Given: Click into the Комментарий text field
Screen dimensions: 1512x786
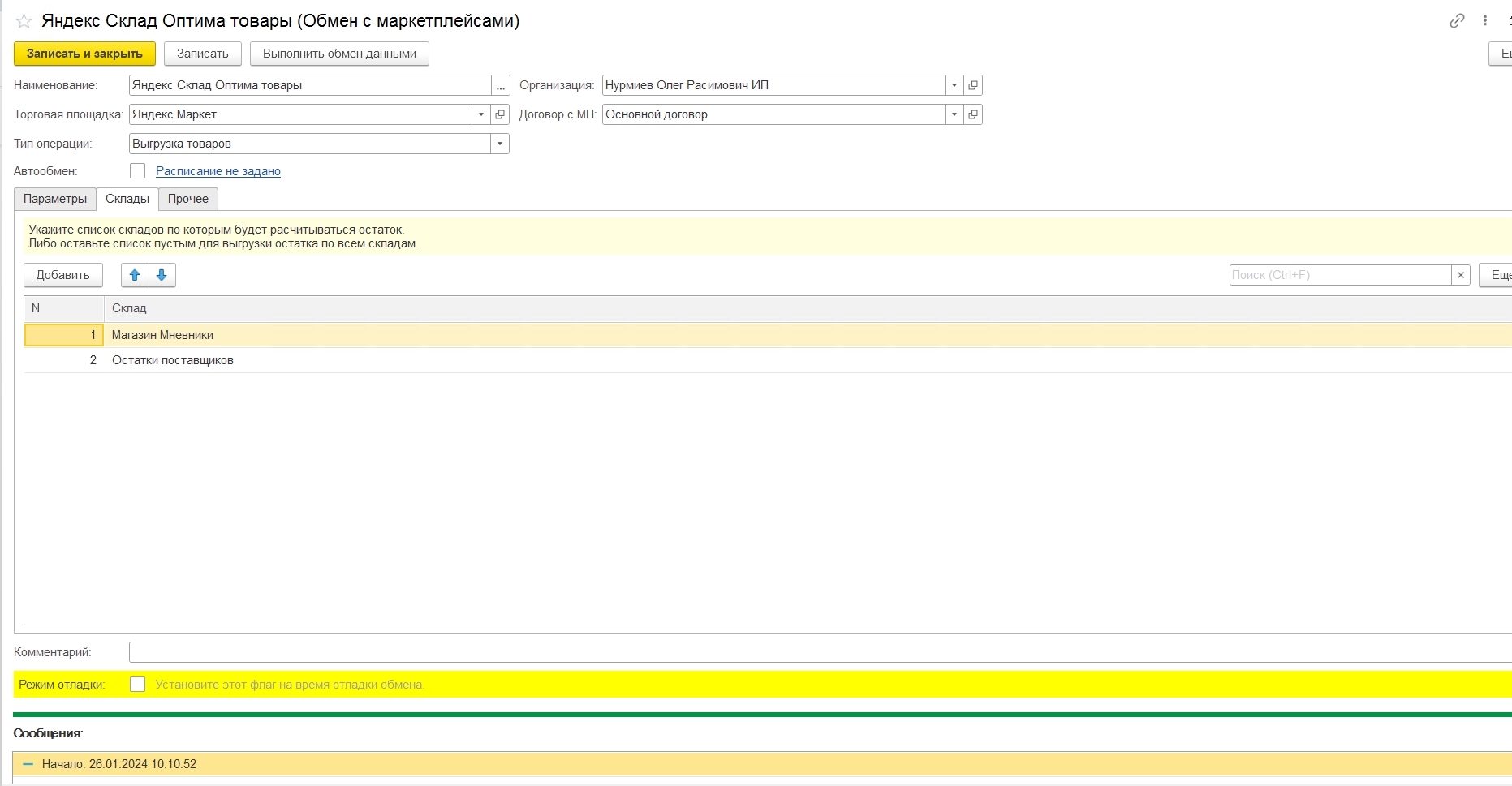Looking at the screenshot, I should click(812, 652).
